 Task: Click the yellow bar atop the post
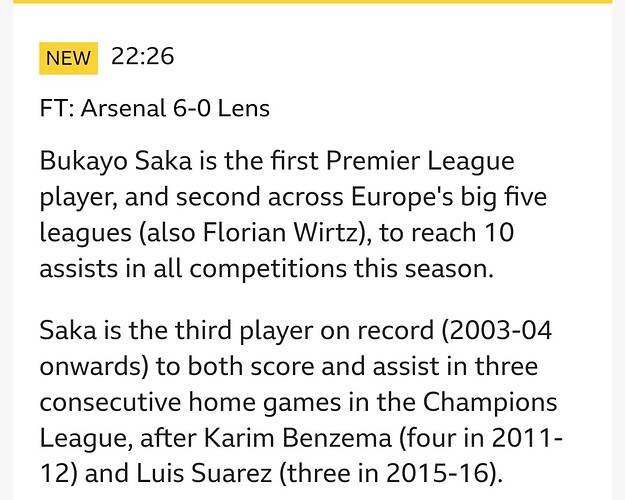point(312,2)
